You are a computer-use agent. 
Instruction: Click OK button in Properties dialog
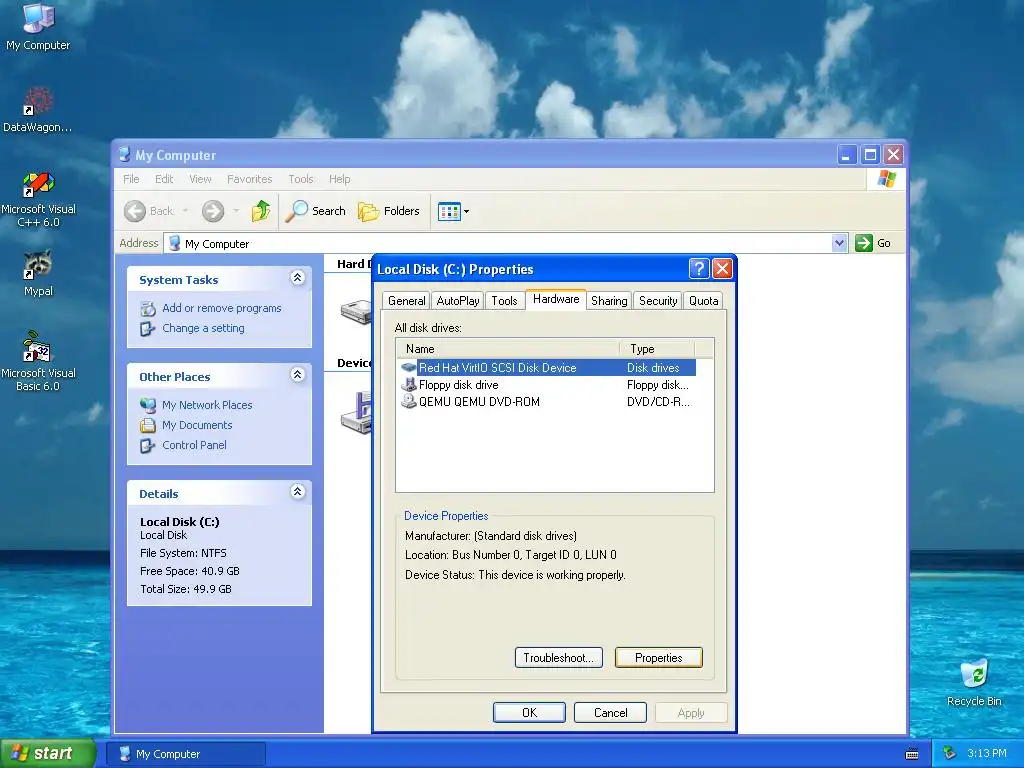click(530, 712)
